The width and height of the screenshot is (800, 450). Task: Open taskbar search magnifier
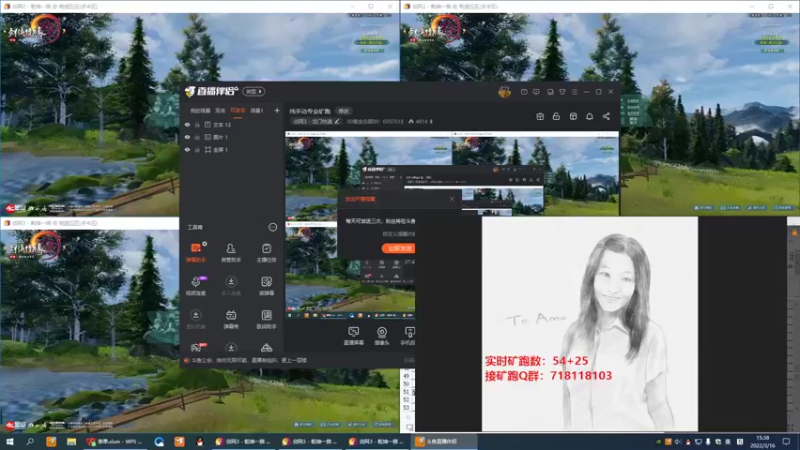30,441
